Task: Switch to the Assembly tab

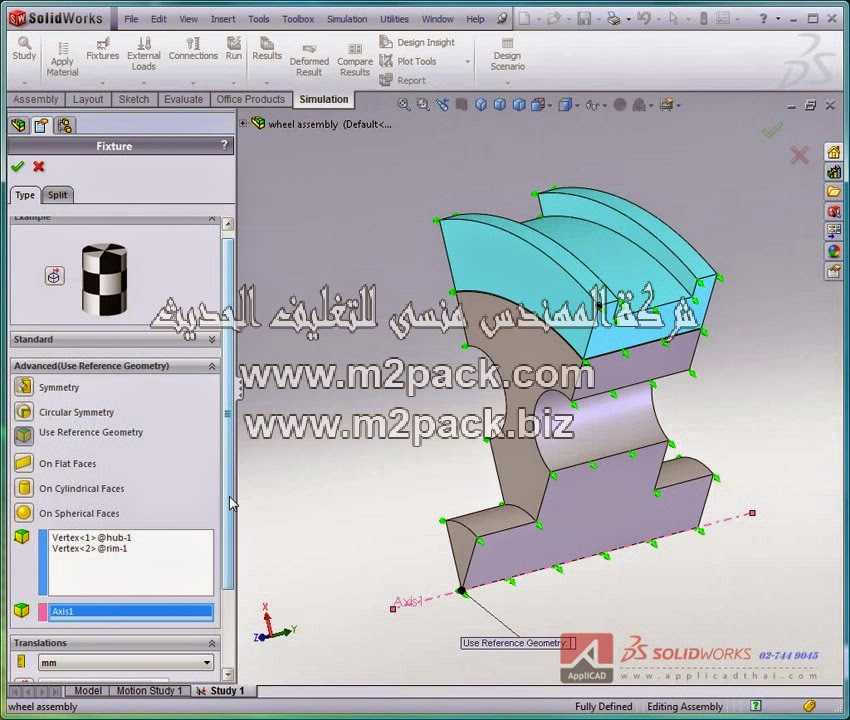Action: point(36,99)
